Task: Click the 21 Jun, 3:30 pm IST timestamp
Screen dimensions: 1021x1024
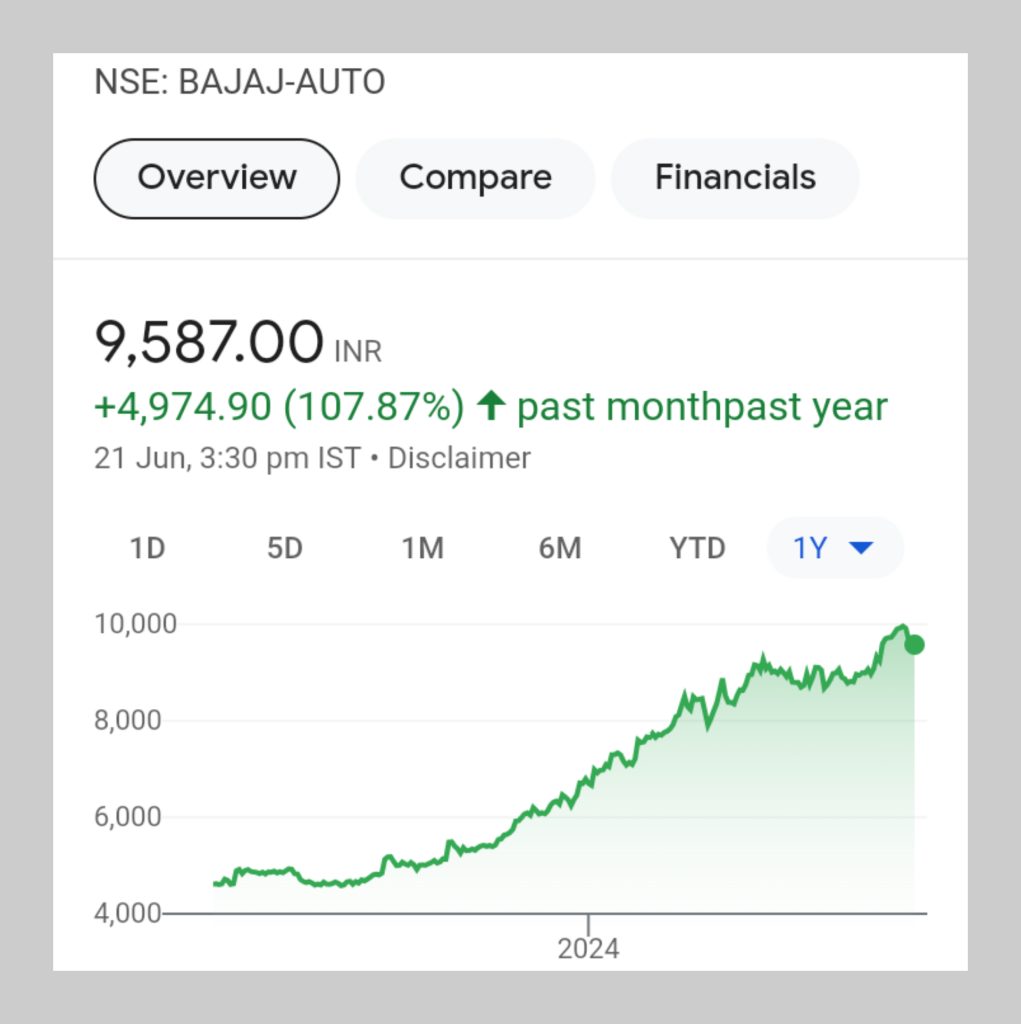Action: [x=227, y=458]
